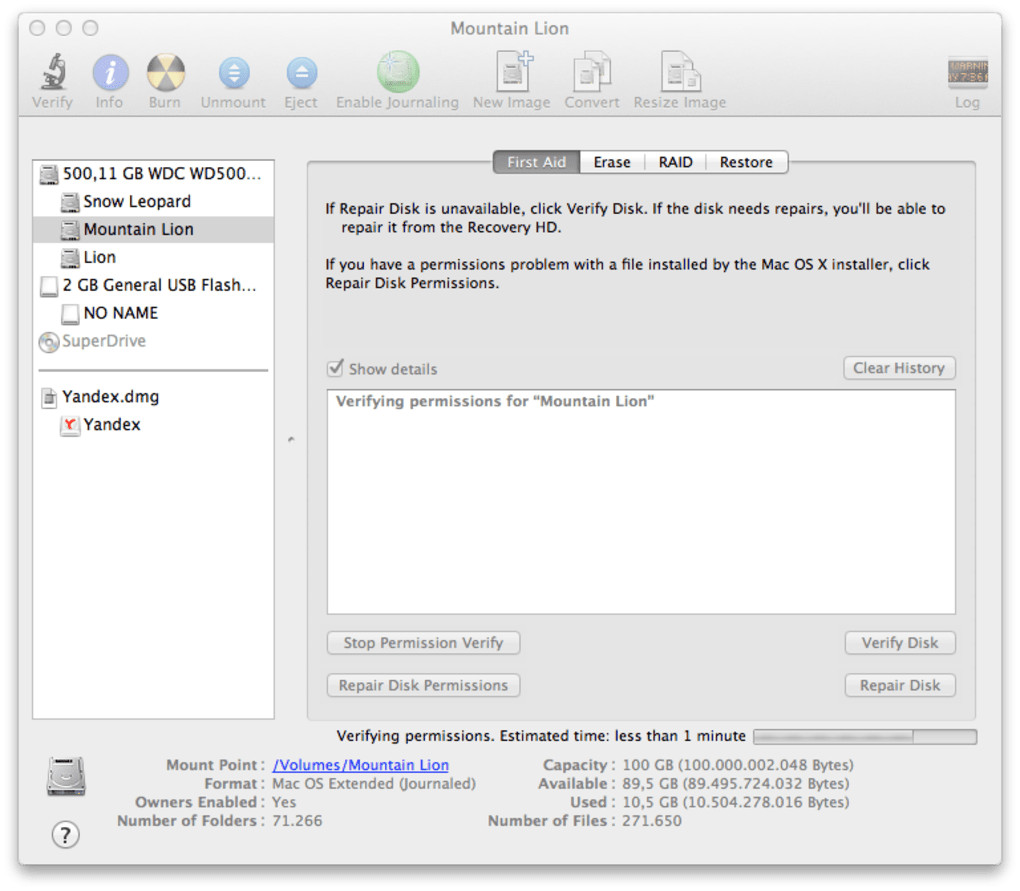Open the RAID tab
Screen dimensions: 1020x891
pos(675,162)
